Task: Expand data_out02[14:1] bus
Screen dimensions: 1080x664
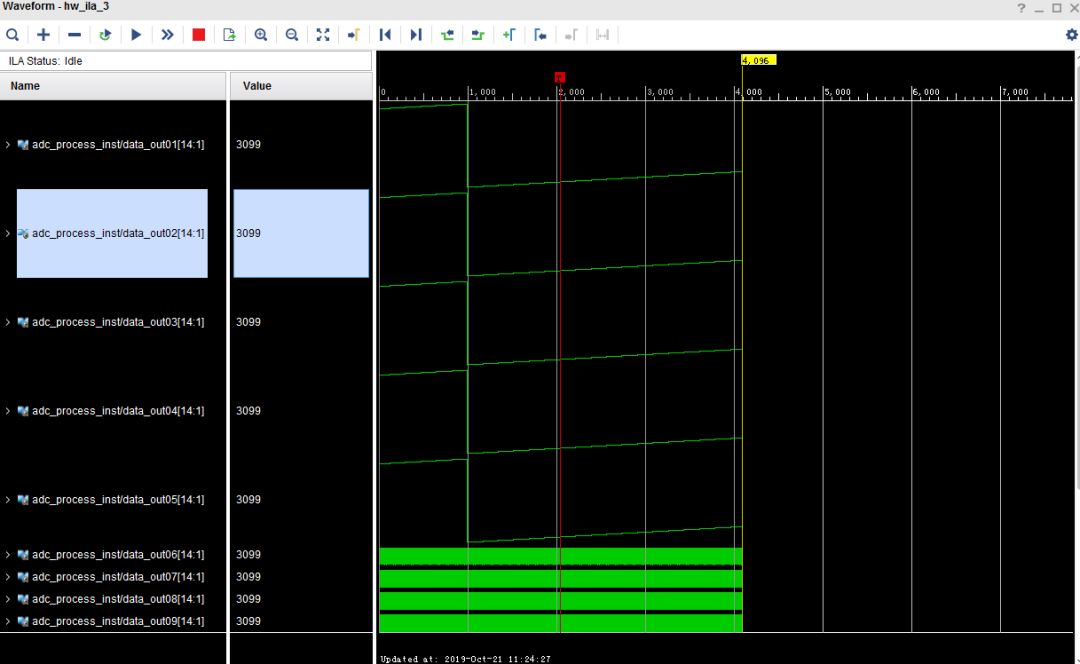Action: coord(8,234)
